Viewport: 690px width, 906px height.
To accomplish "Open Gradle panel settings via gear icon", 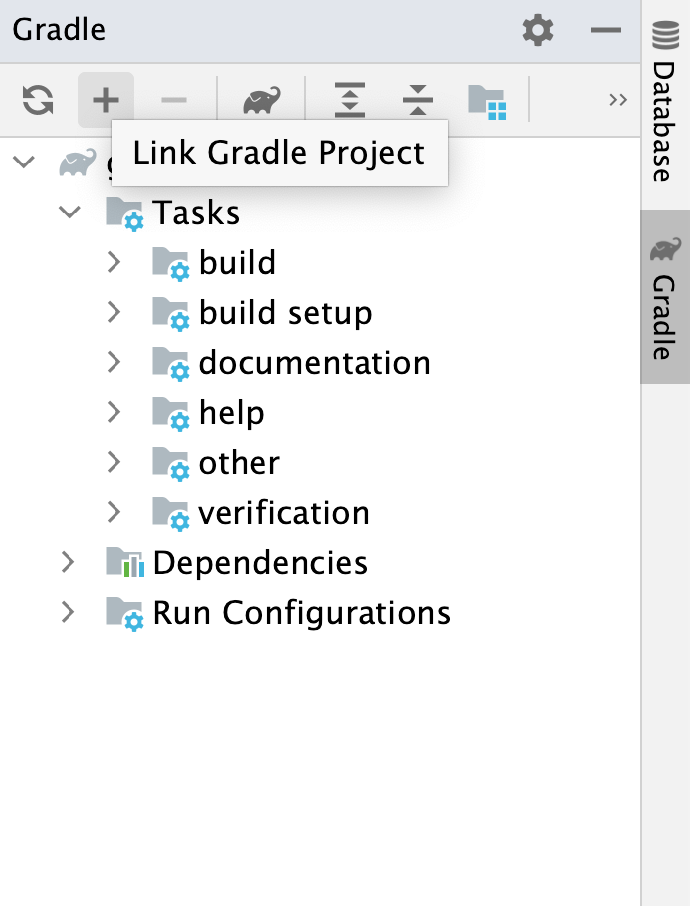I will (537, 30).
